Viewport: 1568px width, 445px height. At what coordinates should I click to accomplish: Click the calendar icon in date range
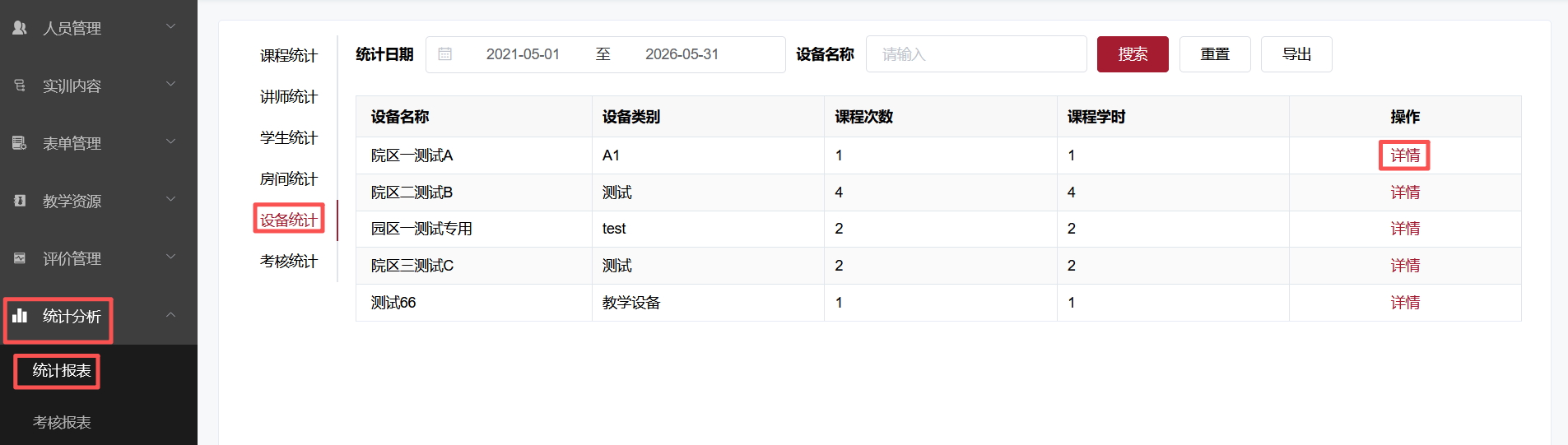(x=445, y=54)
